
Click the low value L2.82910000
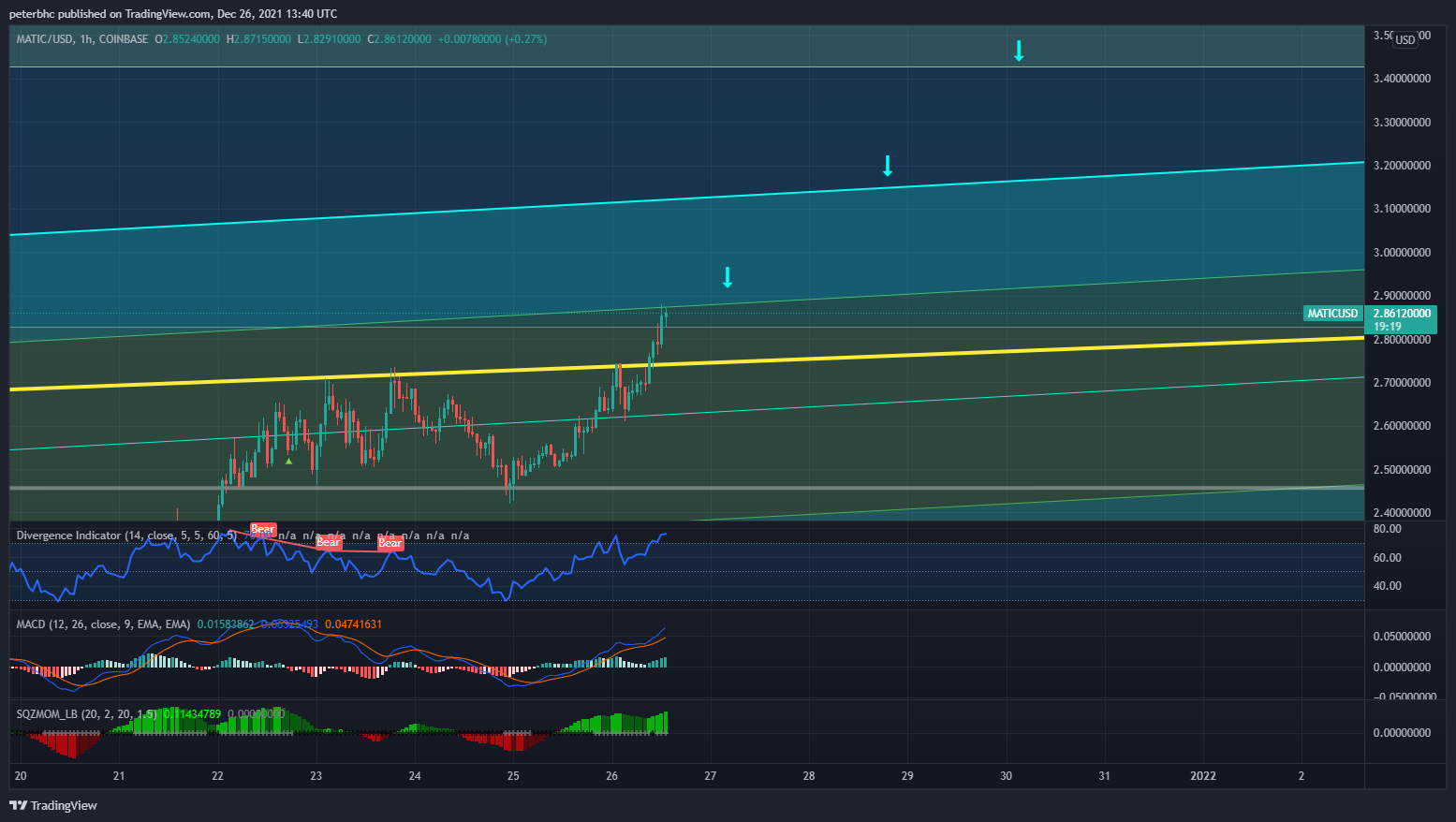pyautogui.click(x=329, y=39)
